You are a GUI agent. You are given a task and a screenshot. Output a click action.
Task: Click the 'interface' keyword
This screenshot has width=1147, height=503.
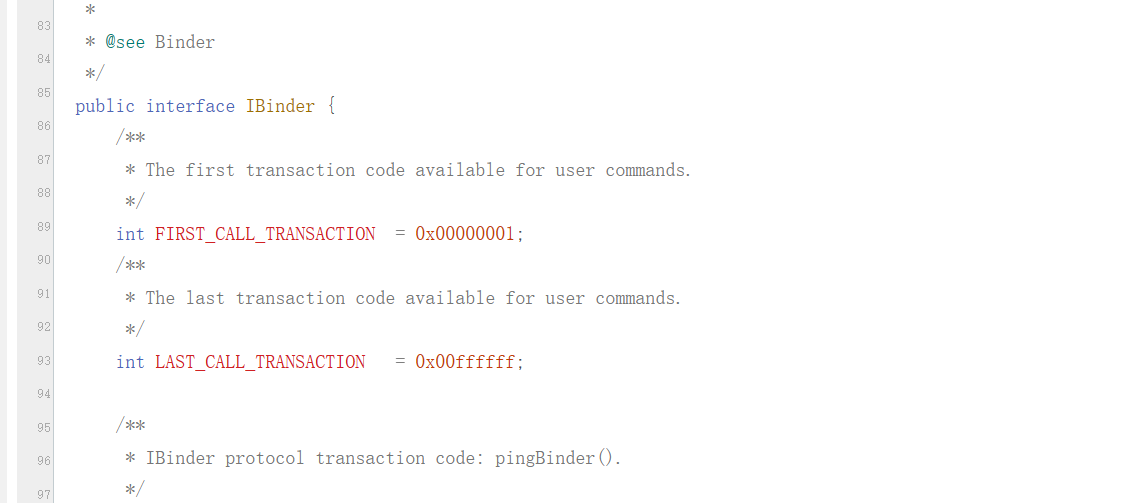[190, 106]
